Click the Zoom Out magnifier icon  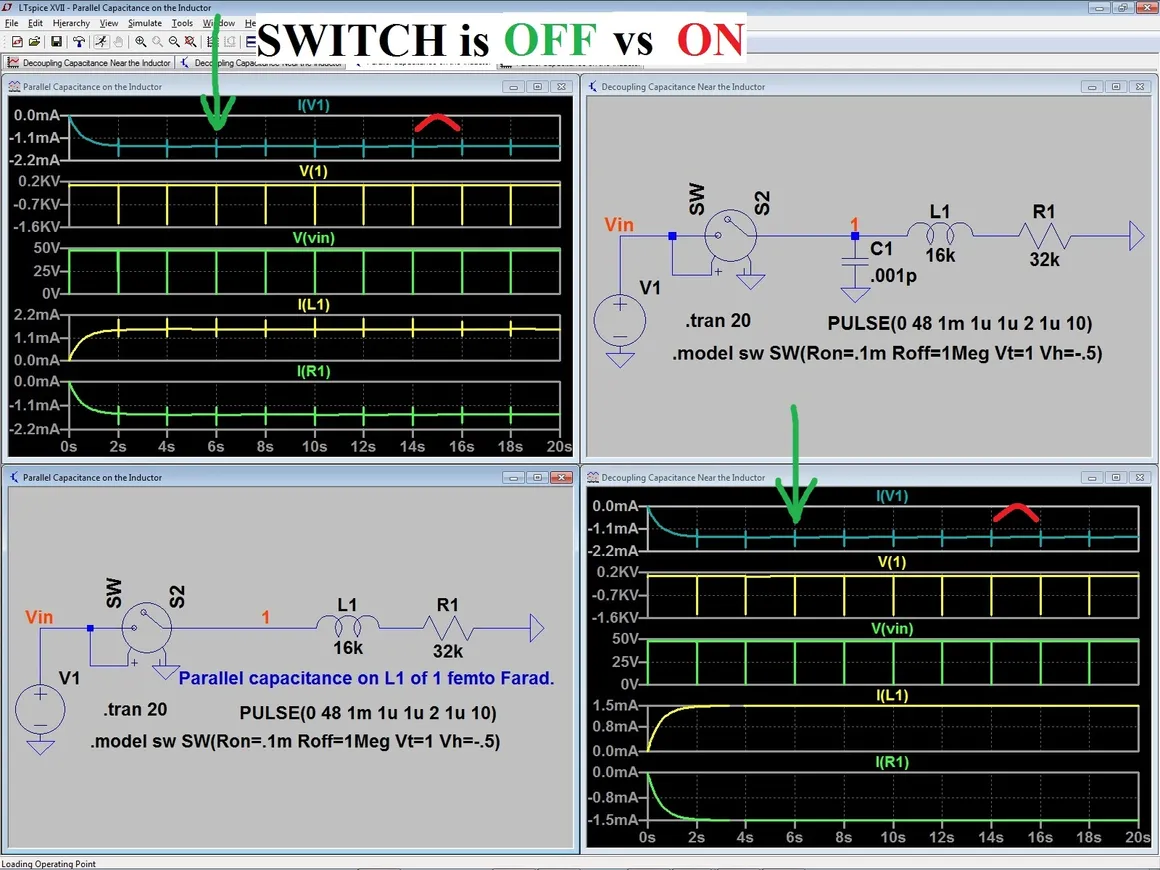174,42
